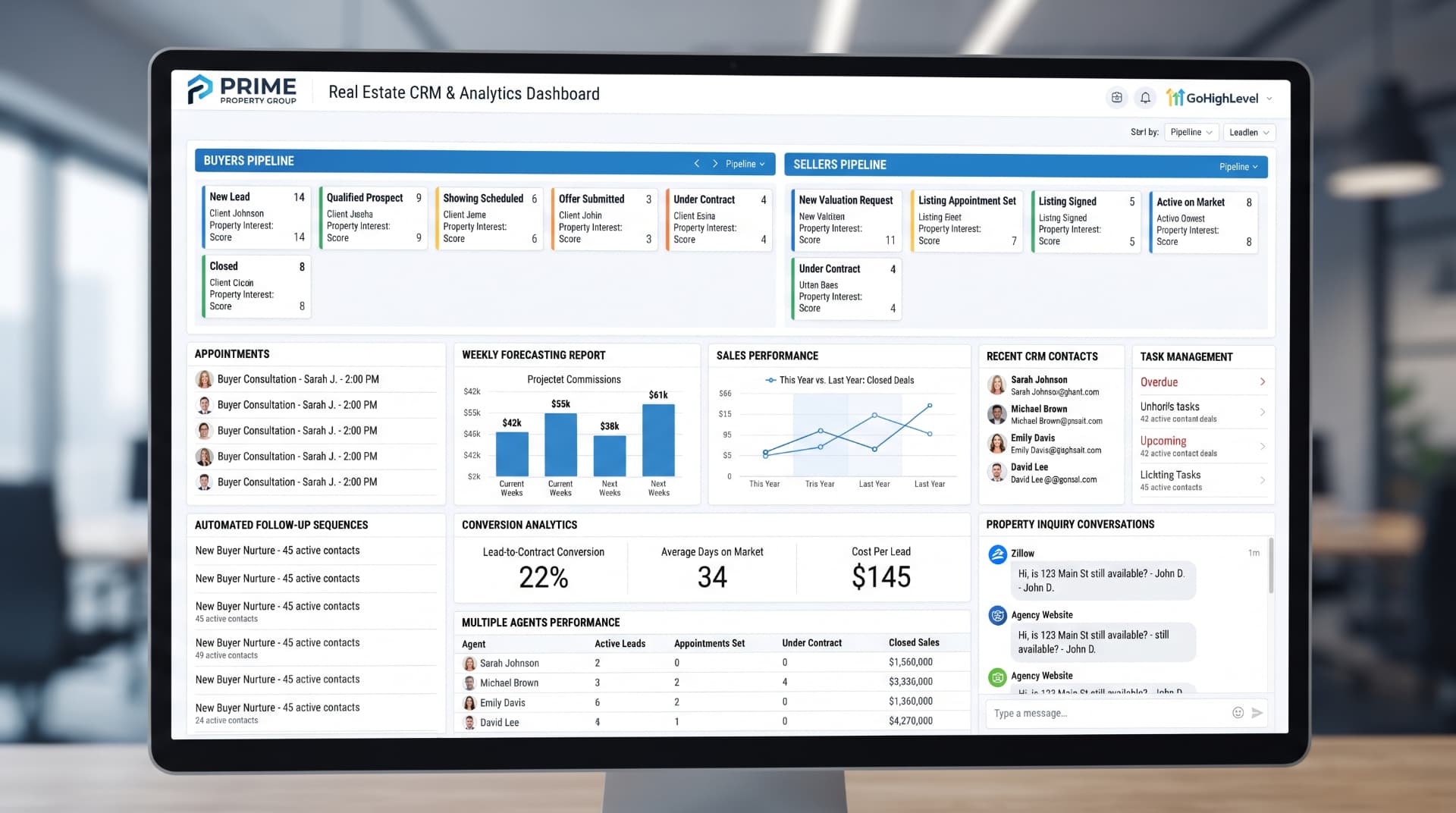
Task: Open the Qualified Prospect stage card
Action: (373, 218)
